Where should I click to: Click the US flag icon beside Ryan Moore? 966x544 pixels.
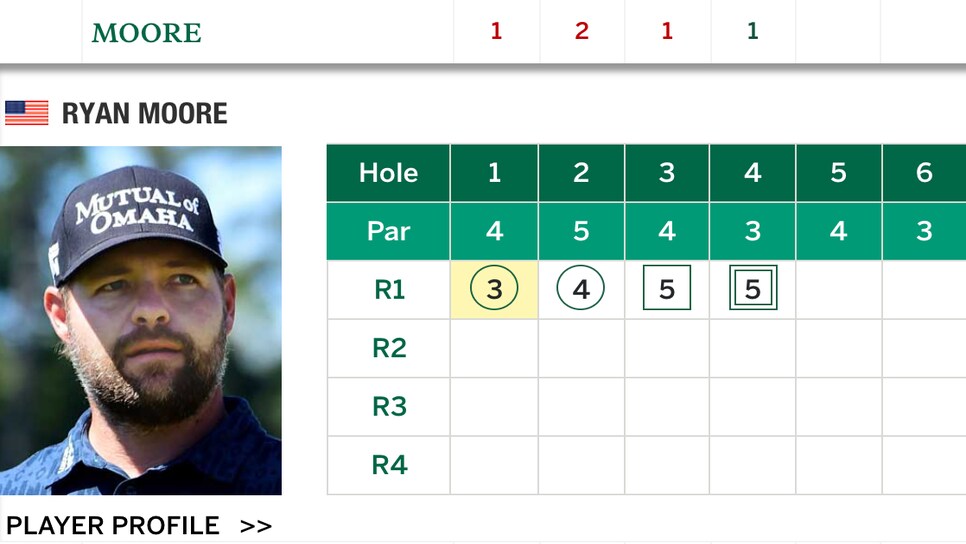click(26, 113)
